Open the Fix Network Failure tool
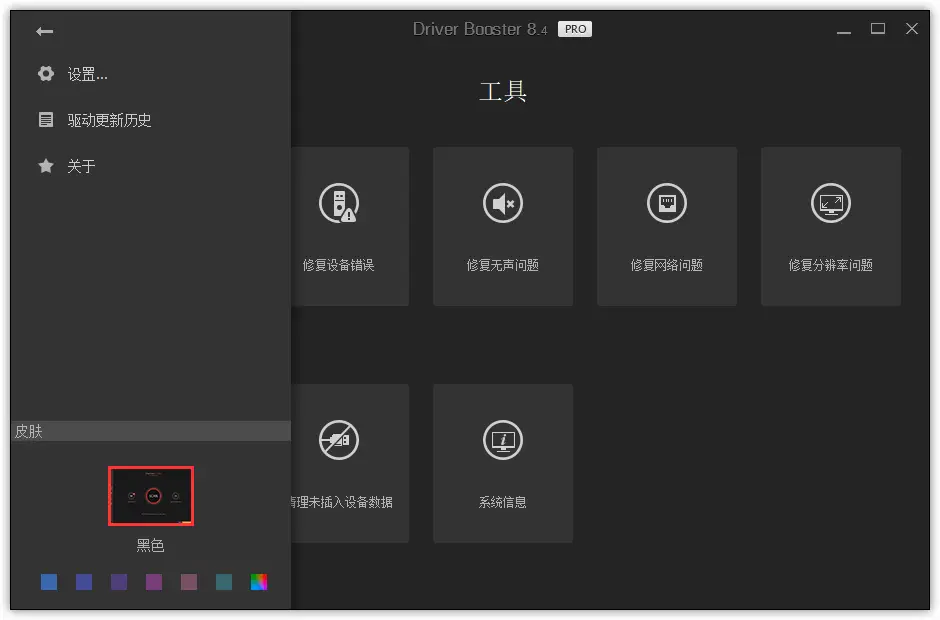This screenshot has width=940, height=620. (x=666, y=225)
